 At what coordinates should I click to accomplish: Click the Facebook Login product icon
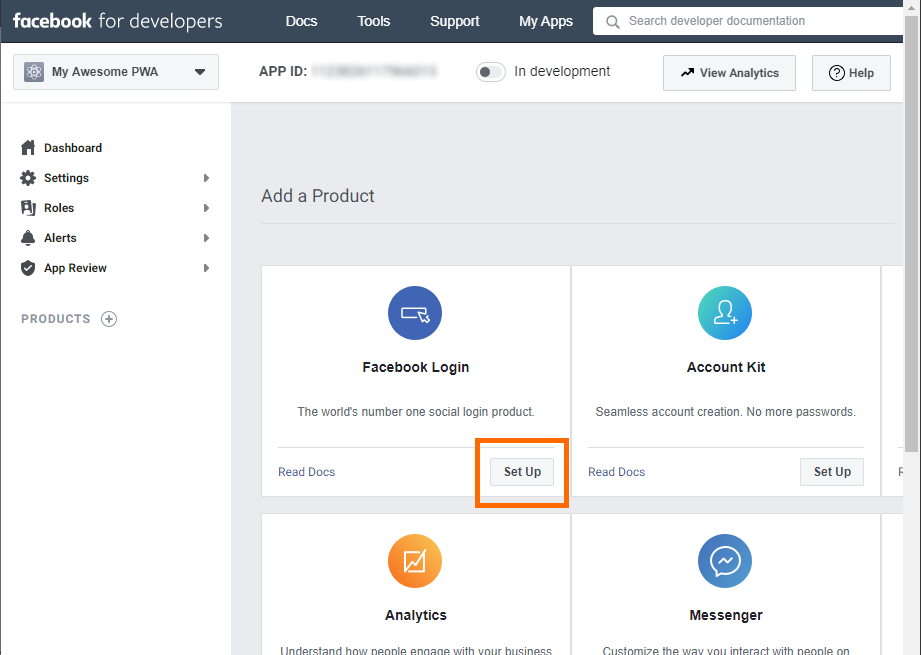[x=415, y=313]
